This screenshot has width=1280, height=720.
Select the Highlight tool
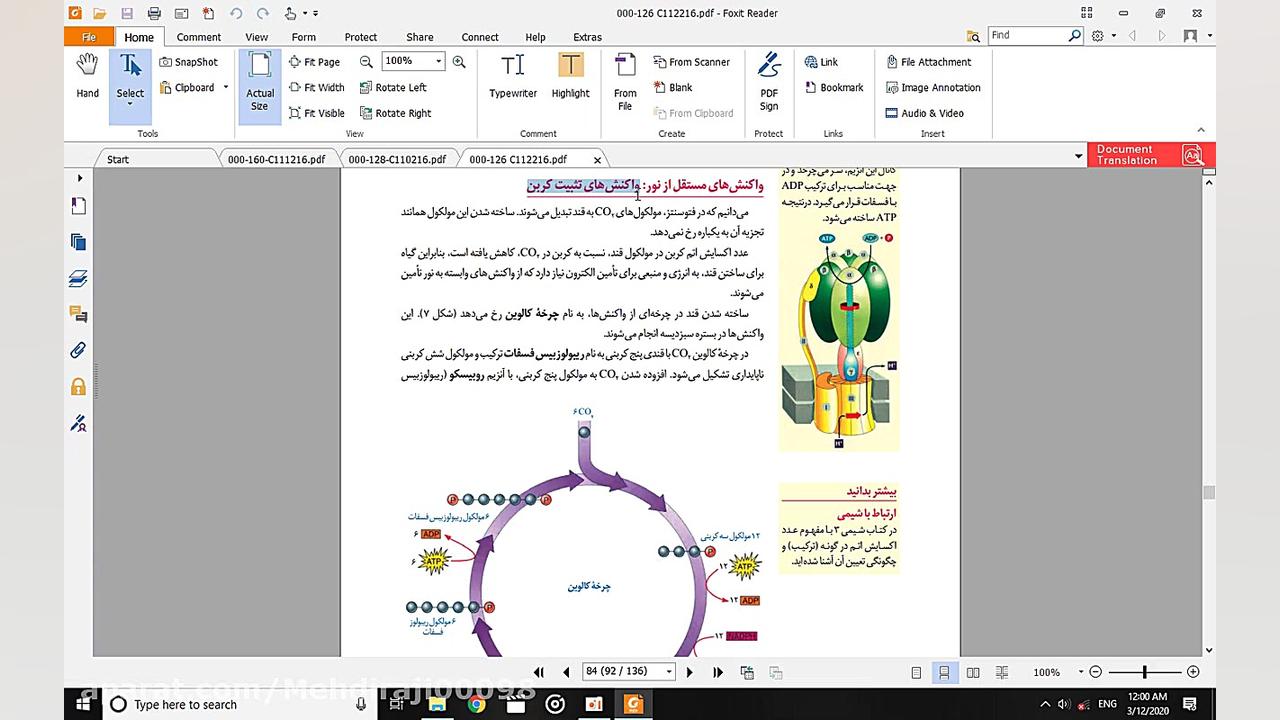pyautogui.click(x=570, y=75)
